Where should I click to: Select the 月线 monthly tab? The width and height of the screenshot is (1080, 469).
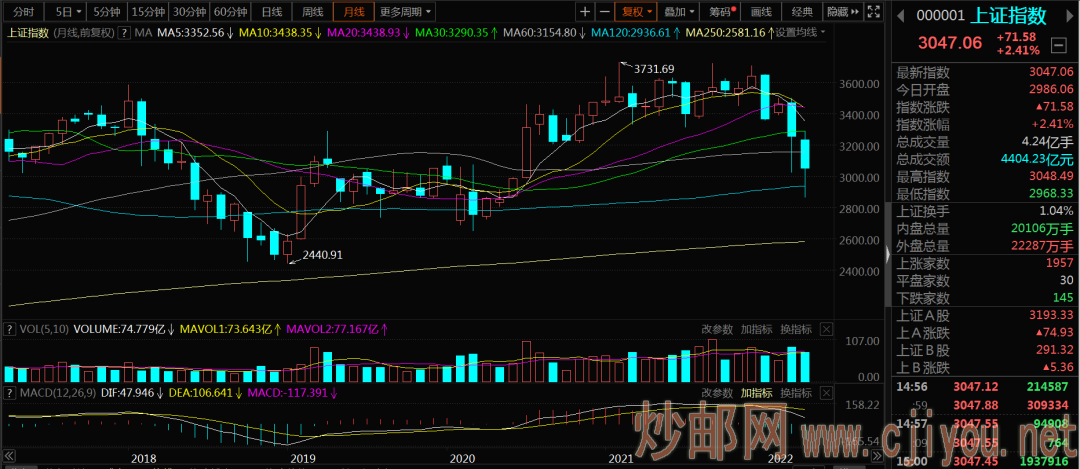click(x=354, y=12)
